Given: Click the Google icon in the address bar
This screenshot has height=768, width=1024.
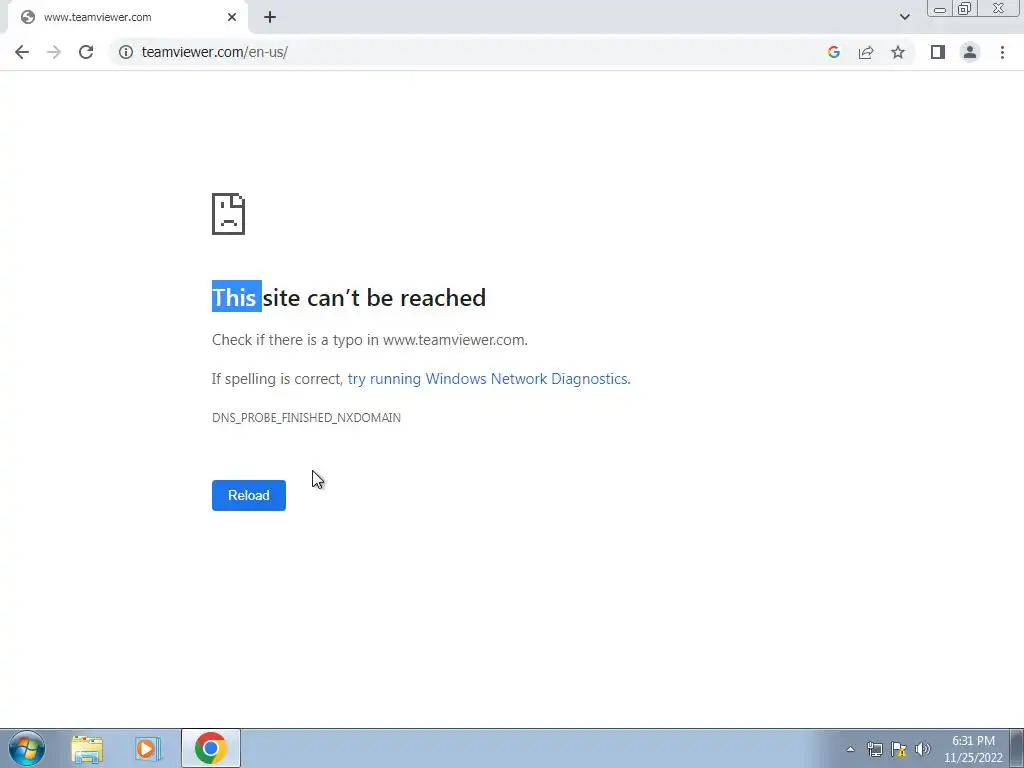Looking at the screenshot, I should [833, 52].
